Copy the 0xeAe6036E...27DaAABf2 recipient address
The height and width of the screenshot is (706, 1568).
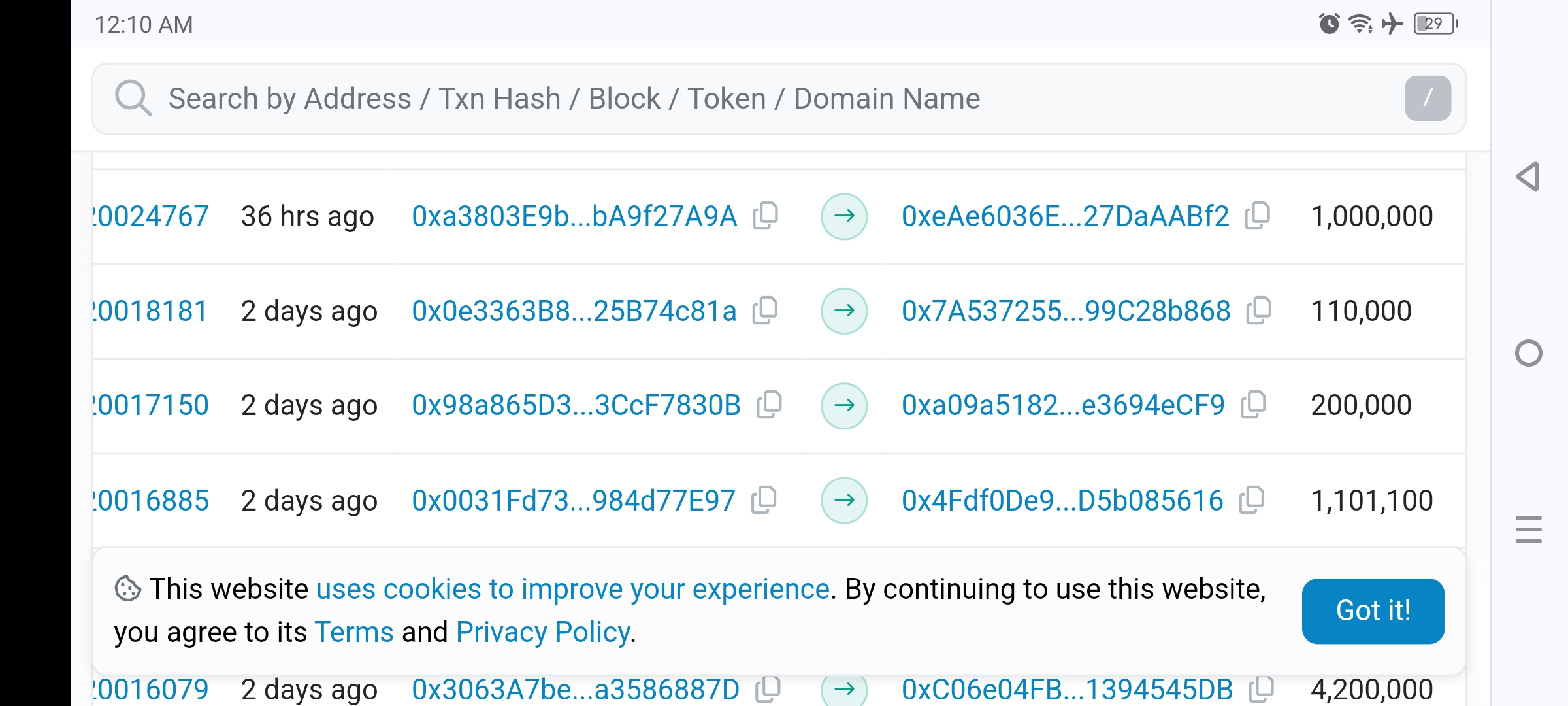pyautogui.click(x=1258, y=216)
